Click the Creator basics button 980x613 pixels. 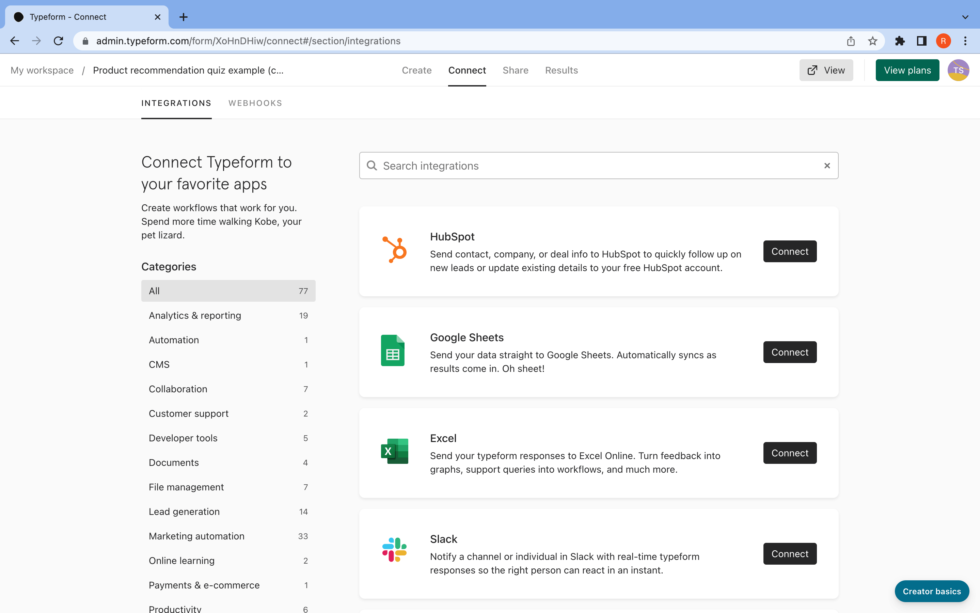(931, 591)
